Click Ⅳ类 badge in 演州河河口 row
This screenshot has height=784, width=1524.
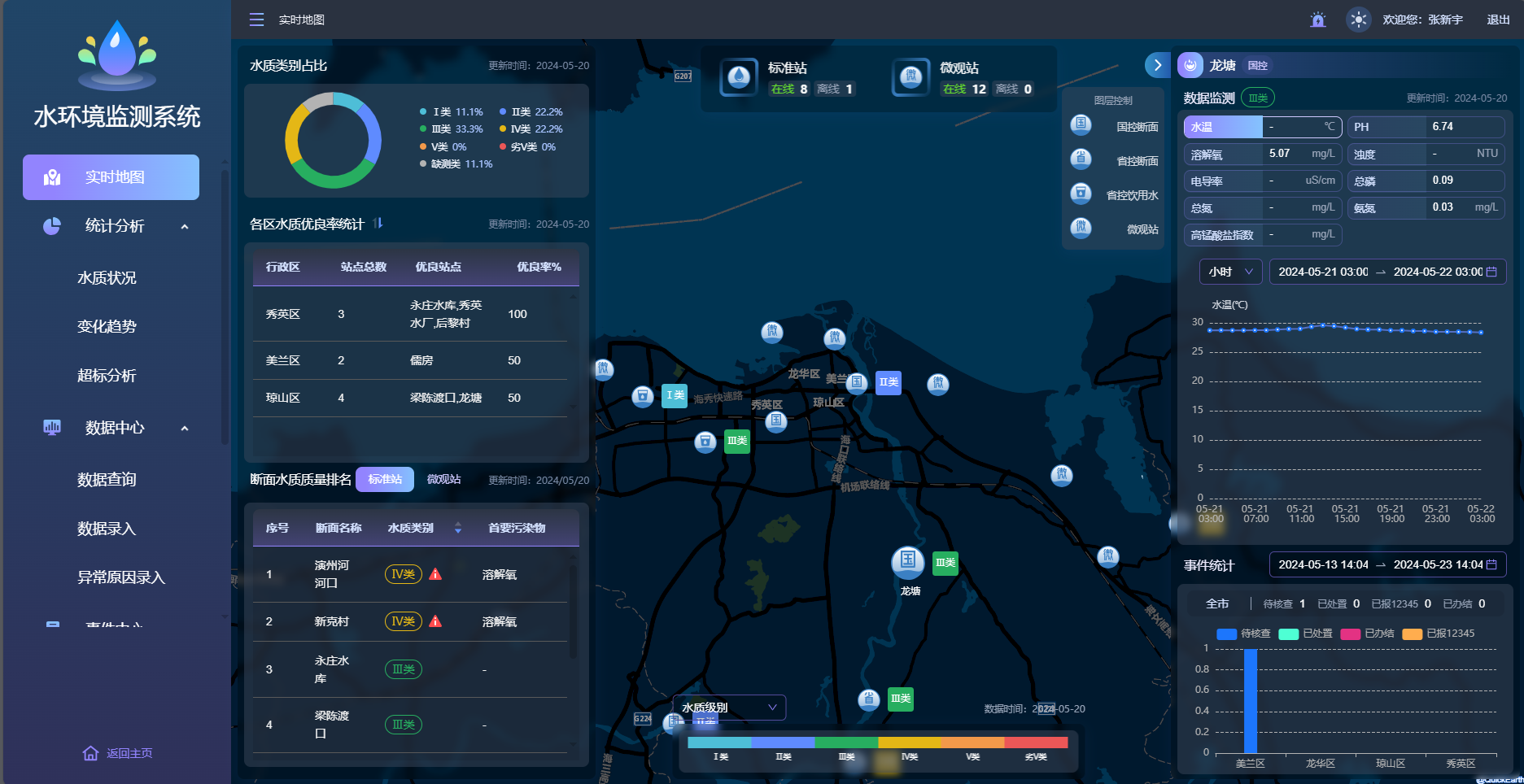[x=403, y=574]
